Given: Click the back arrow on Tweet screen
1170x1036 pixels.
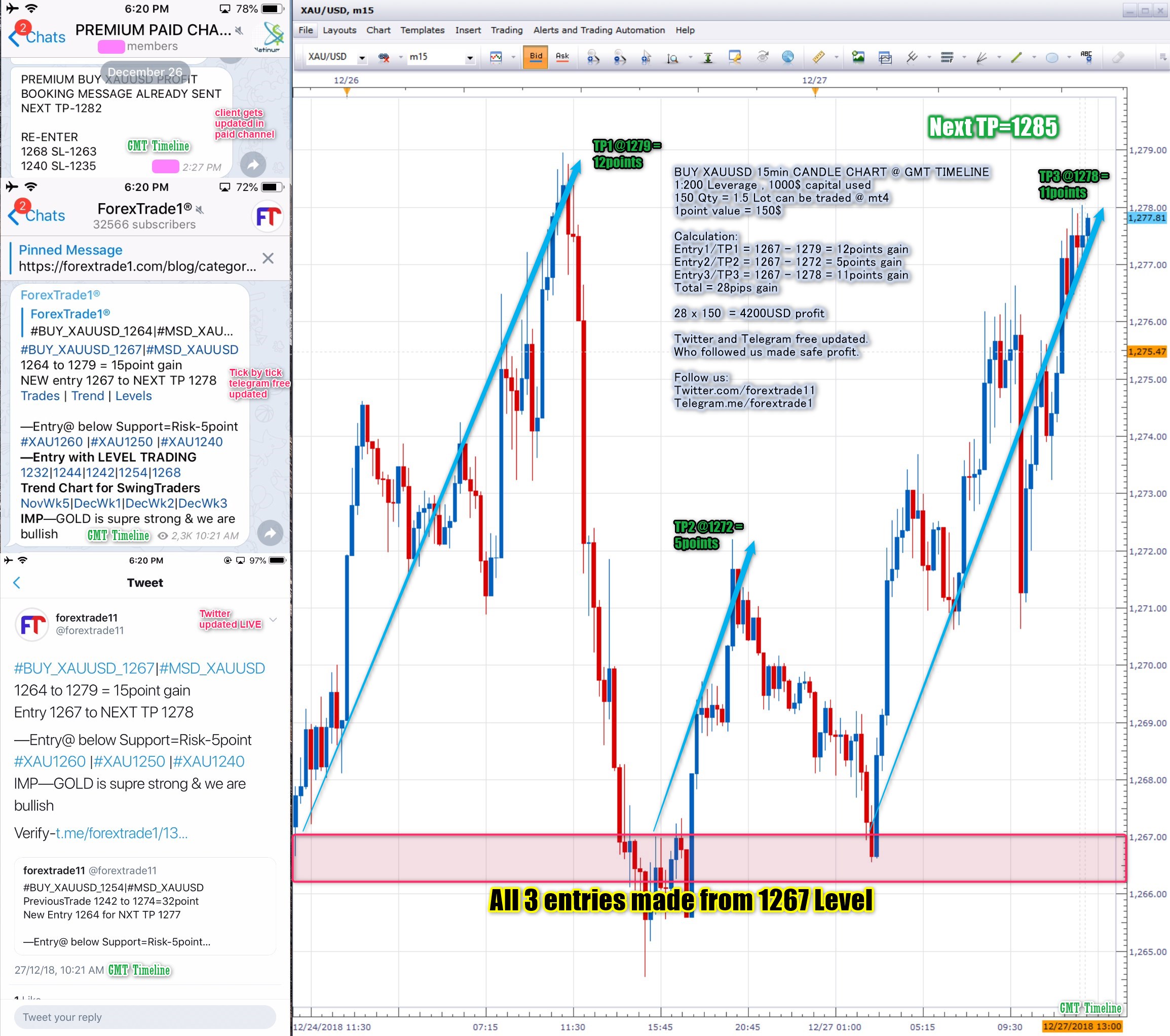Looking at the screenshot, I should pyautogui.click(x=17, y=583).
